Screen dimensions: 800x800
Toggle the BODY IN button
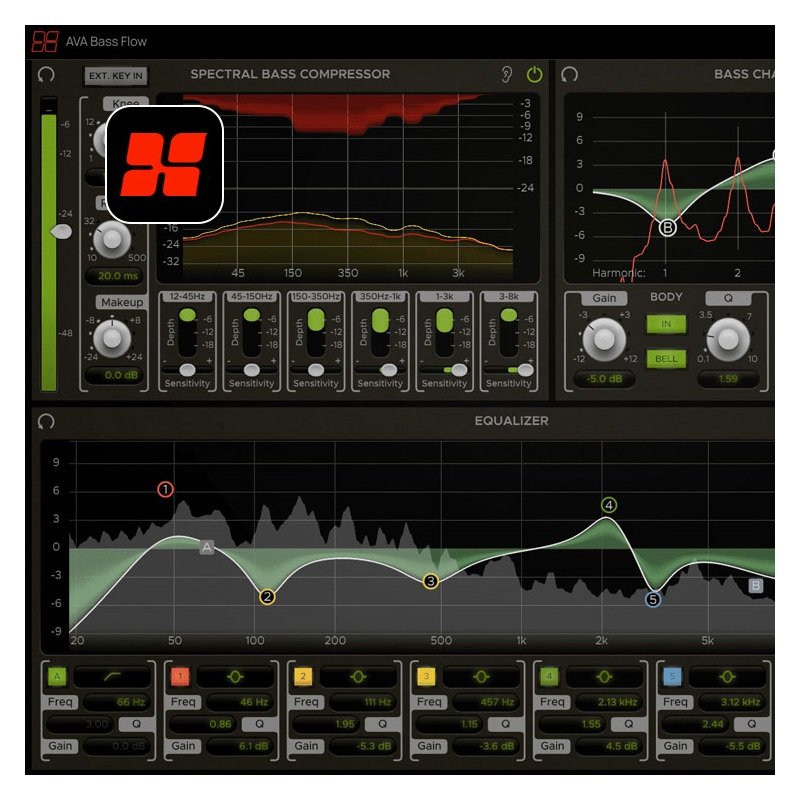tap(666, 324)
